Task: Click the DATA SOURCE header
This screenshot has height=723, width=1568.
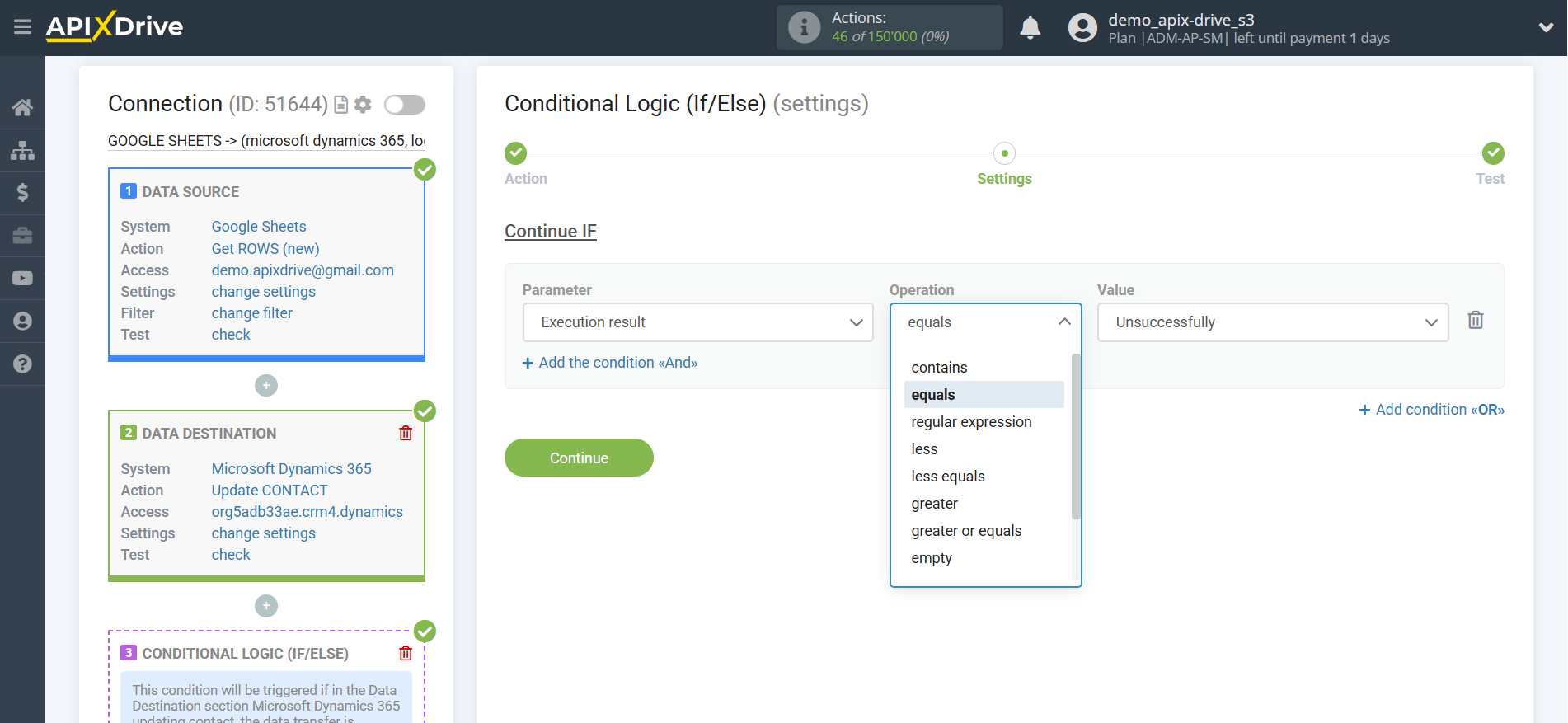Action: [x=190, y=192]
